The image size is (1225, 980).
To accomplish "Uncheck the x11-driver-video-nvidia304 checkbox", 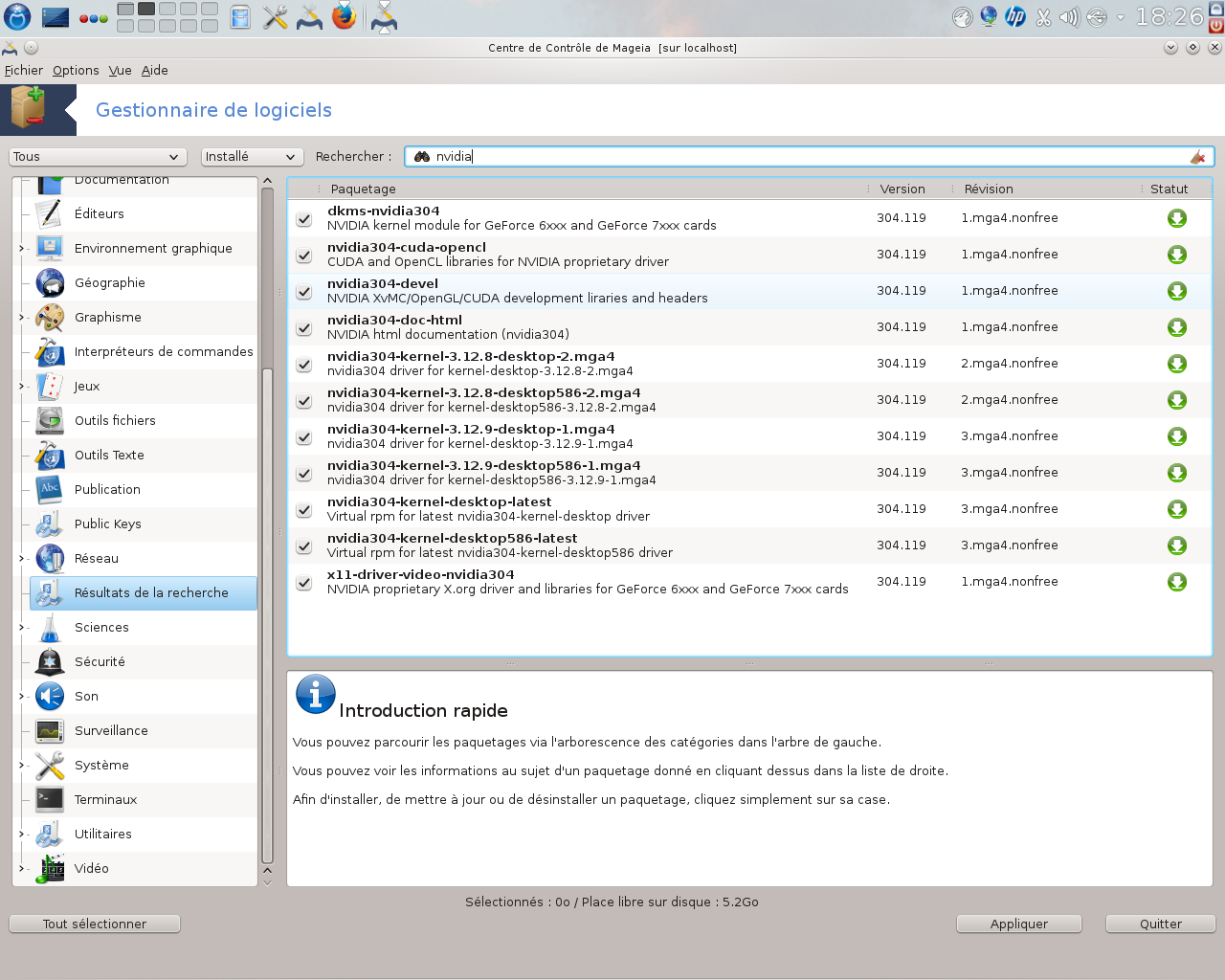I will tap(304, 583).
